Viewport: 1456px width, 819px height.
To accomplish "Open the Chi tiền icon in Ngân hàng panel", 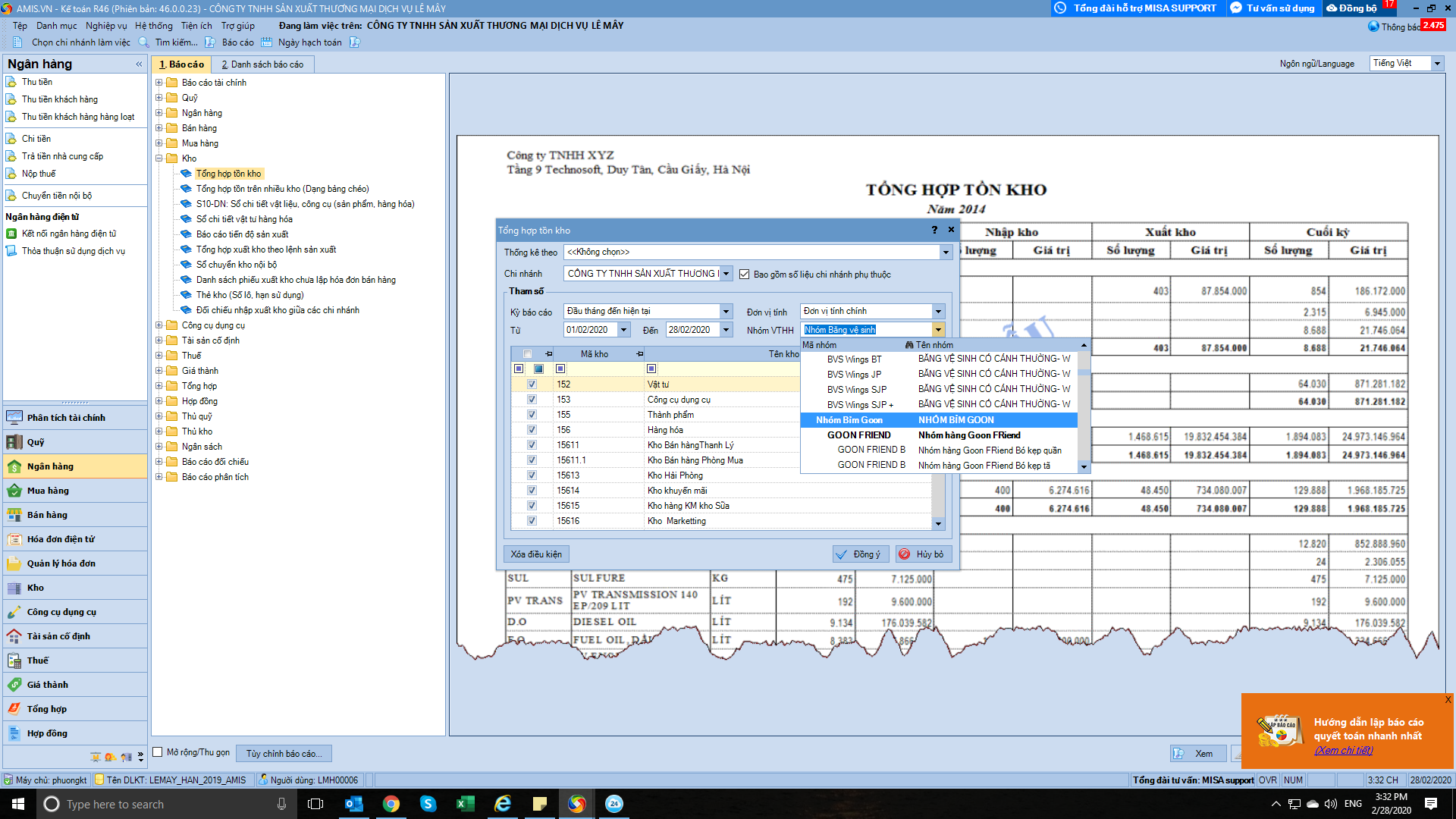I will tap(11, 139).
